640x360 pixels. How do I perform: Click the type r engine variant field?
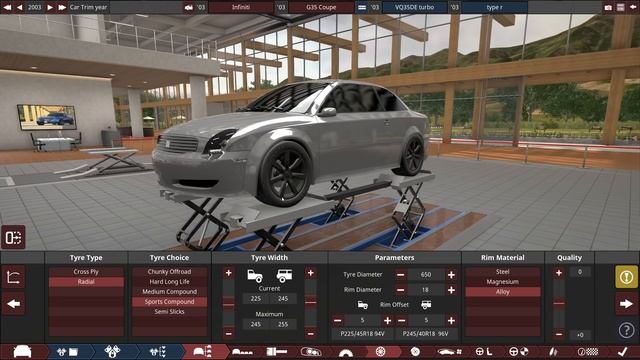(495, 7)
